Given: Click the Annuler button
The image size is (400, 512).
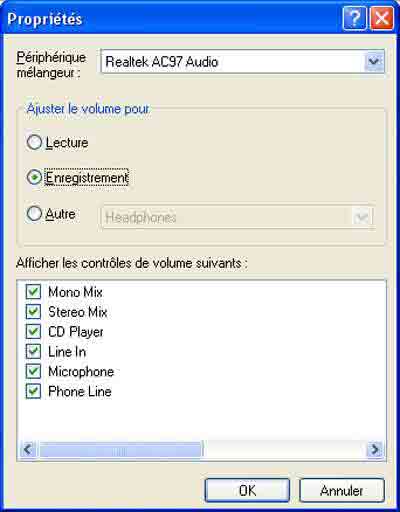Looking at the screenshot, I should click(x=342, y=490).
